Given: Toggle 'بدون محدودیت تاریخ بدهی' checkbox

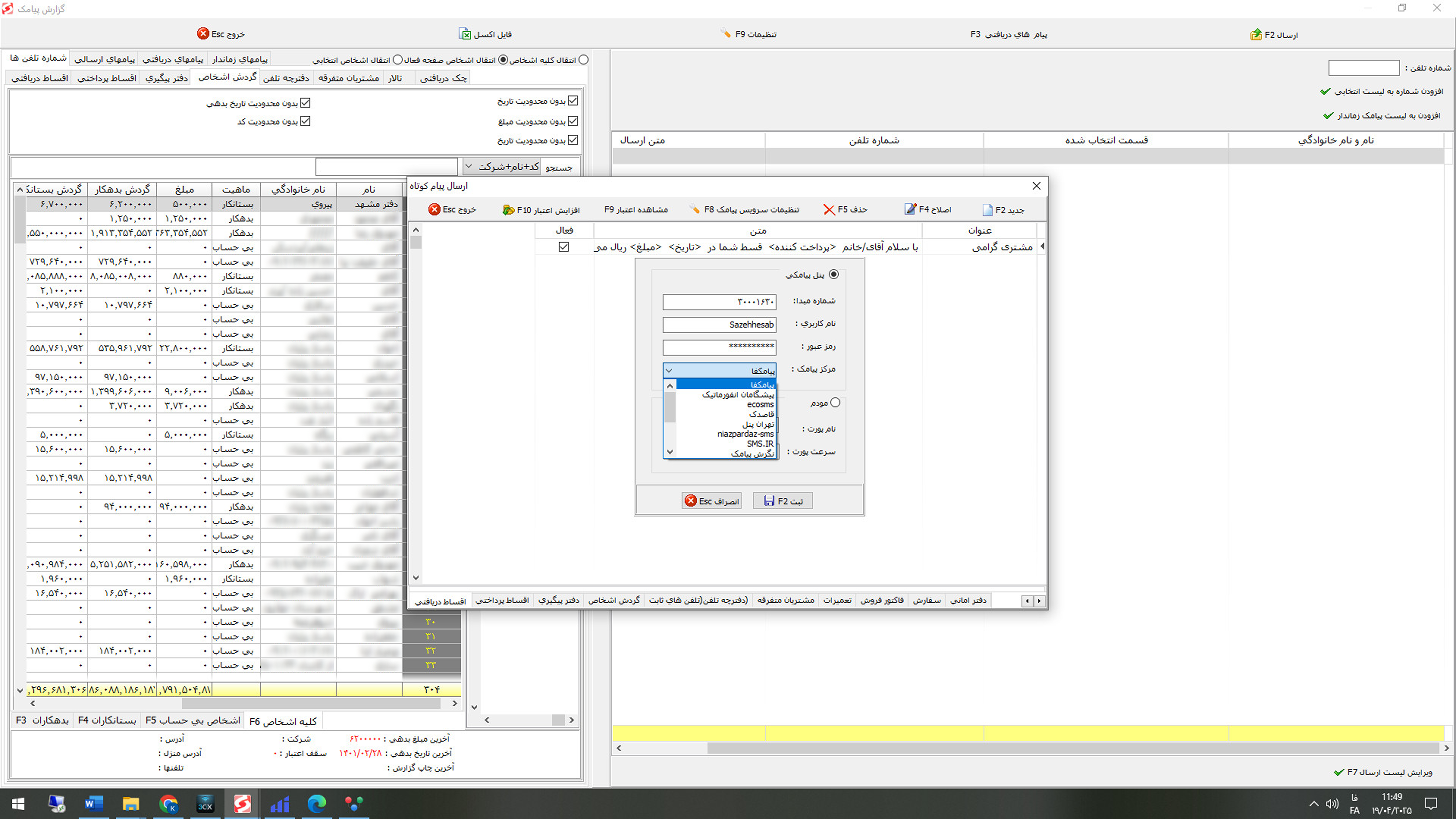Looking at the screenshot, I should (x=305, y=103).
